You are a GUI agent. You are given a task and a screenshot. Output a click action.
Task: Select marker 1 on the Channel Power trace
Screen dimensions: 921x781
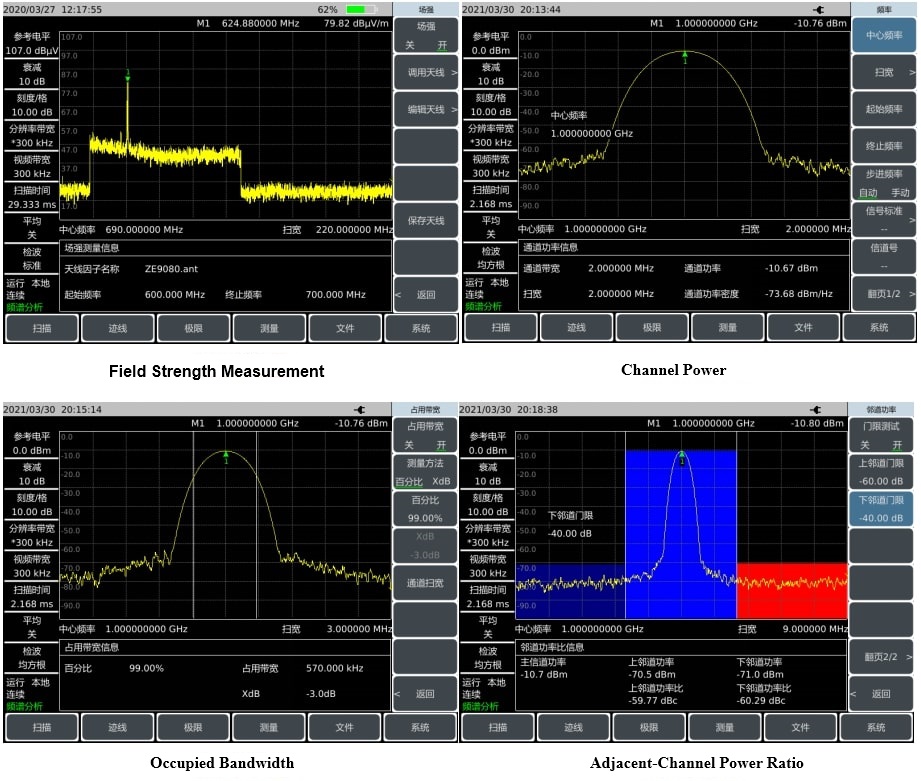click(x=685, y=56)
